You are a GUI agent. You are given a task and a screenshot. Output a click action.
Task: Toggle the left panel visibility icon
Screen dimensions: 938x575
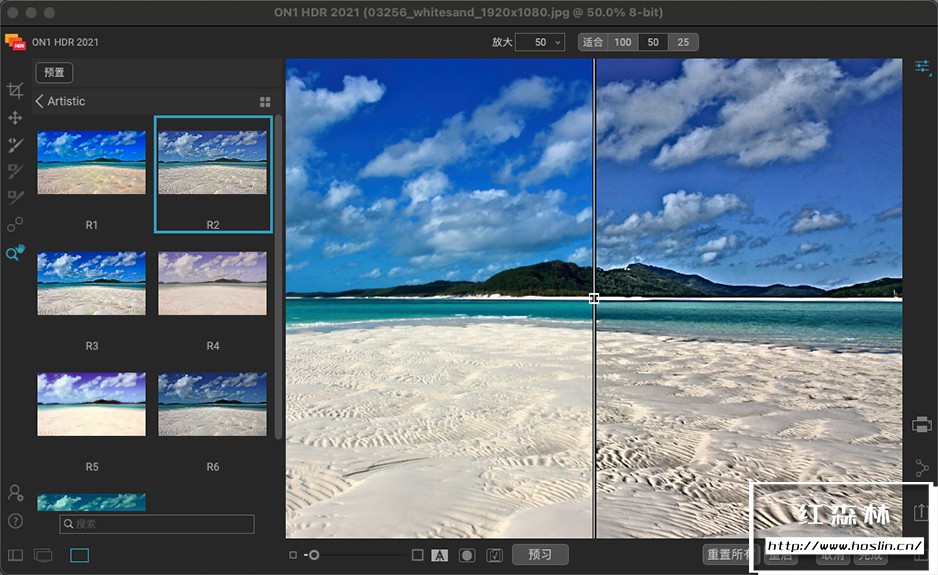[x=15, y=555]
